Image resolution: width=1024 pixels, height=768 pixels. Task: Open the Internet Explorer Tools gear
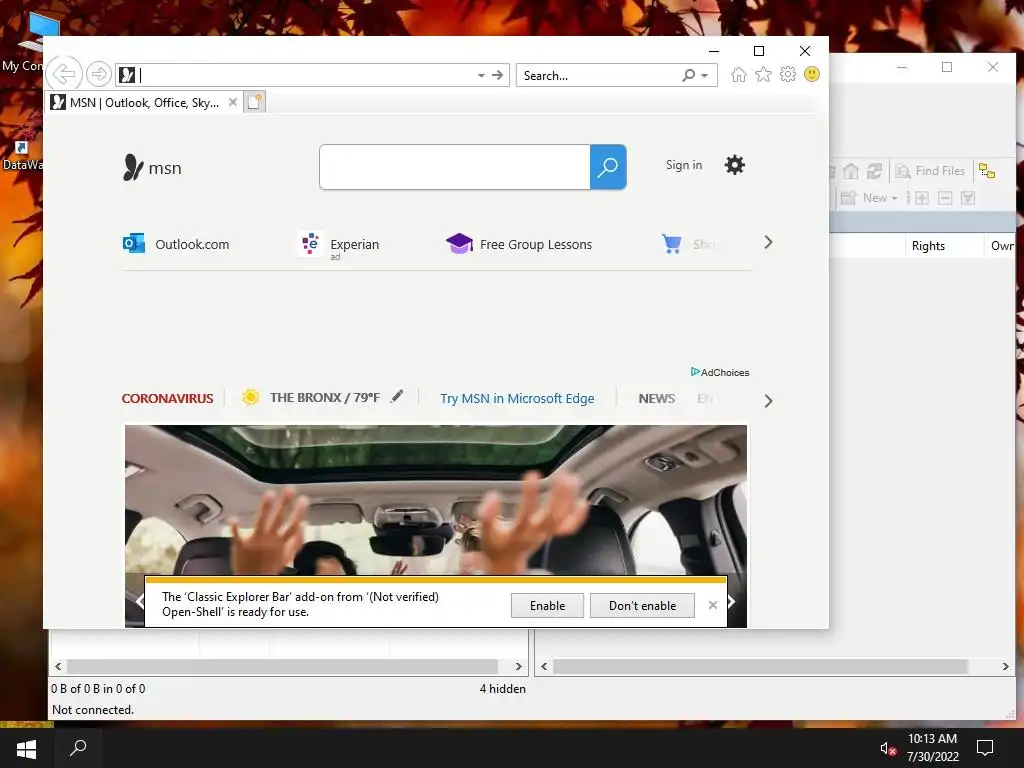click(x=788, y=74)
